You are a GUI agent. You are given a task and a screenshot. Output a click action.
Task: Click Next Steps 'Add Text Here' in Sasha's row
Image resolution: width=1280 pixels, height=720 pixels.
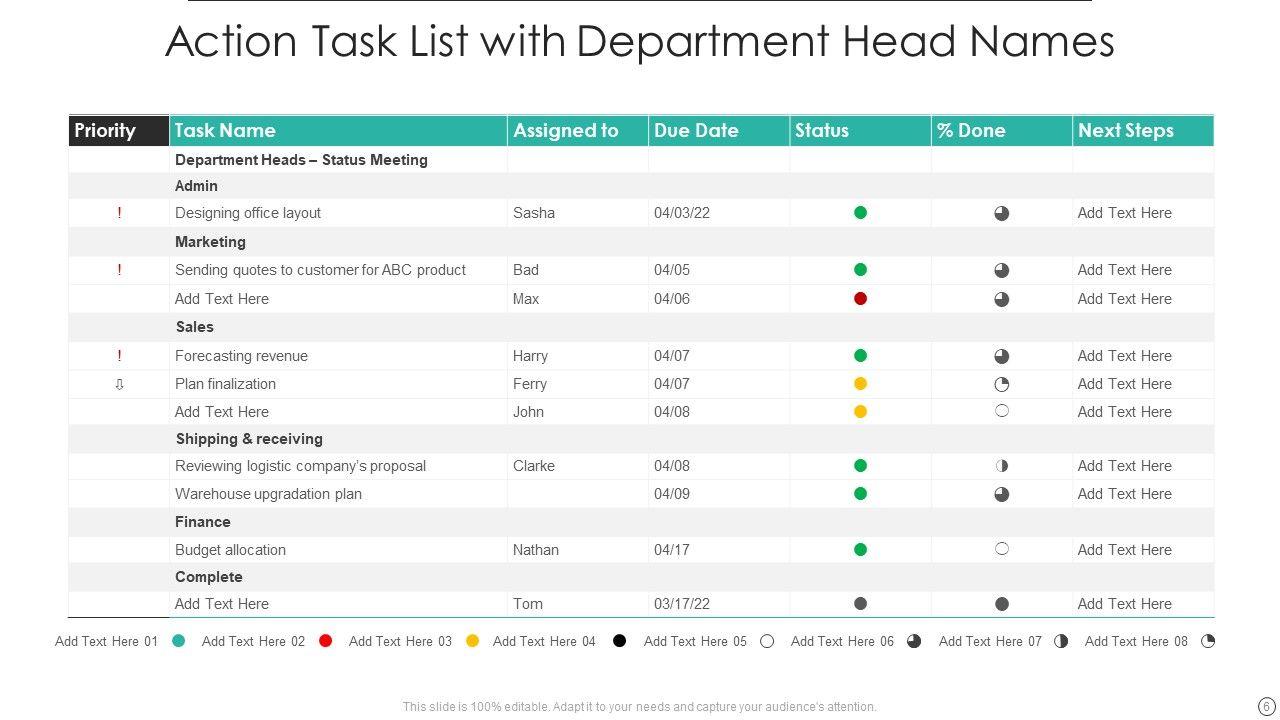pyautogui.click(x=1124, y=213)
